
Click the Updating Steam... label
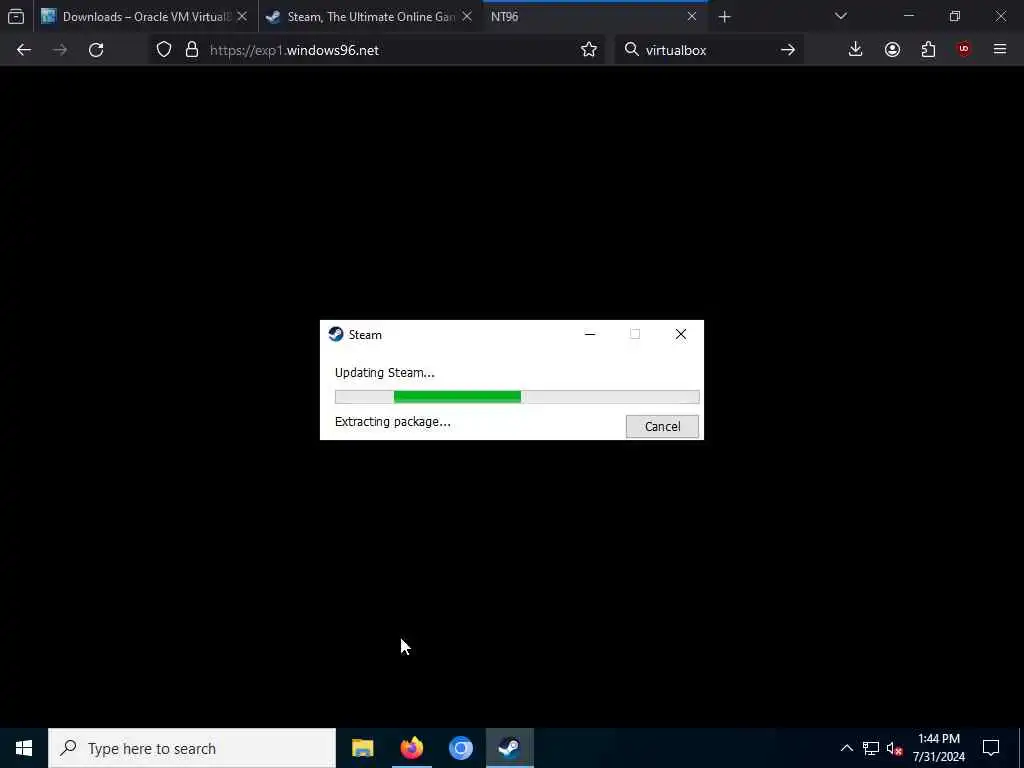[x=385, y=373]
